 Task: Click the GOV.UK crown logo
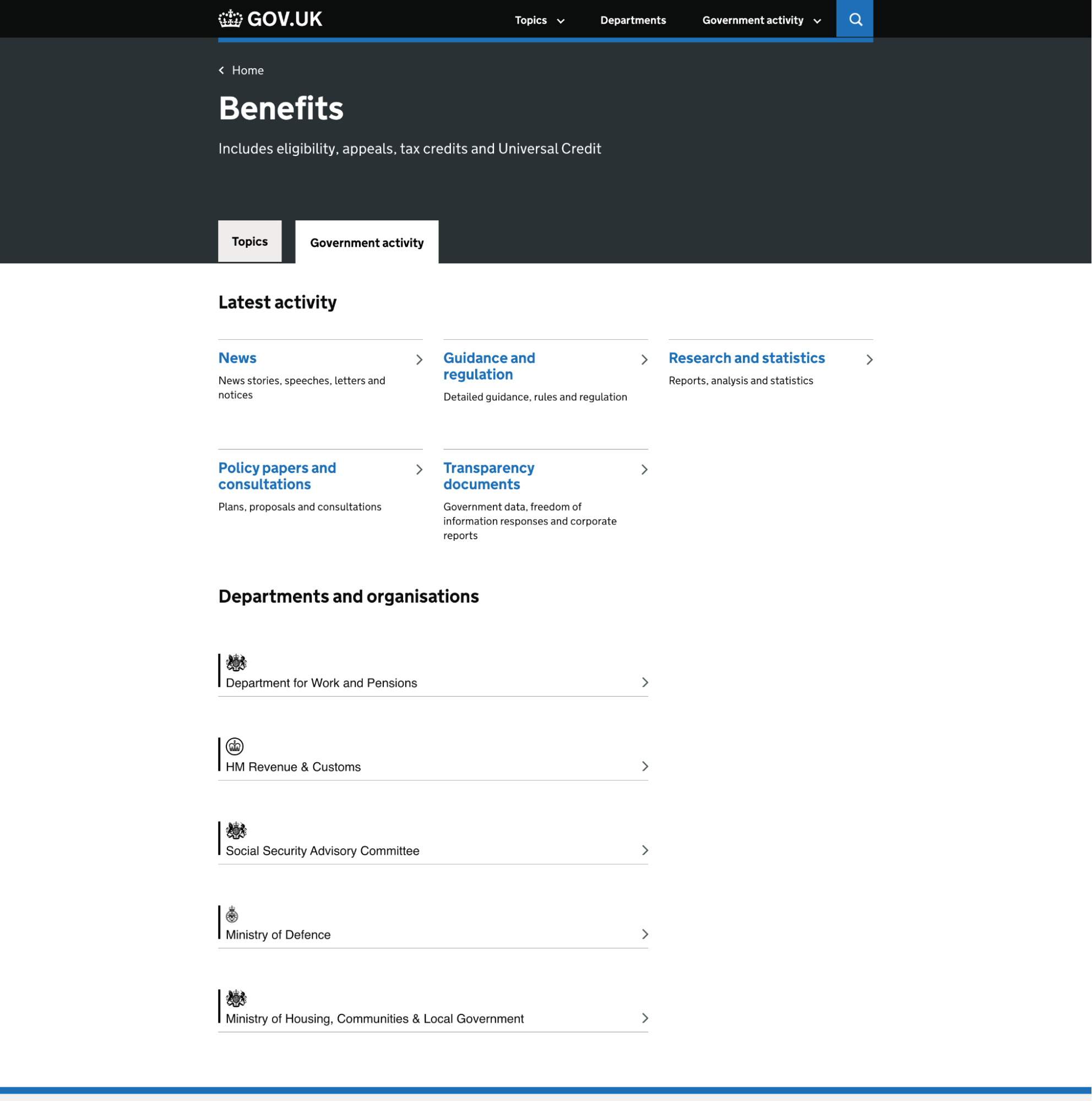coord(230,18)
